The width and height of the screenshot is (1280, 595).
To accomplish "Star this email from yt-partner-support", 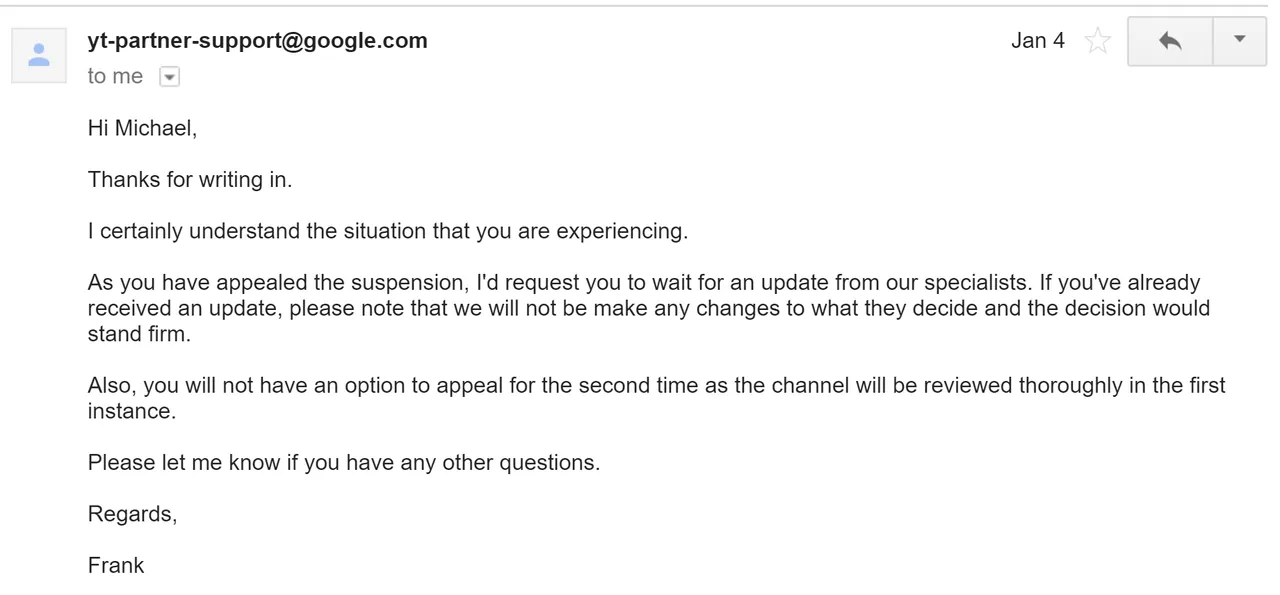I will (1098, 41).
